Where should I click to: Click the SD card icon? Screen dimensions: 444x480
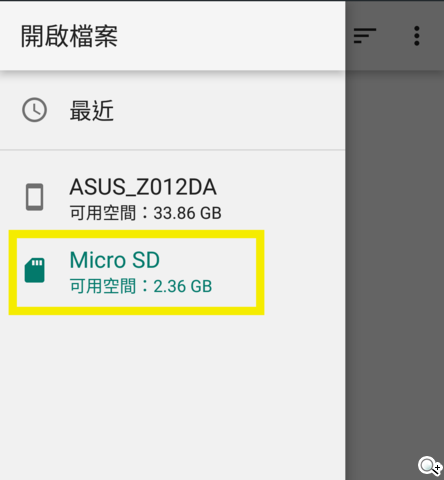pos(35,270)
